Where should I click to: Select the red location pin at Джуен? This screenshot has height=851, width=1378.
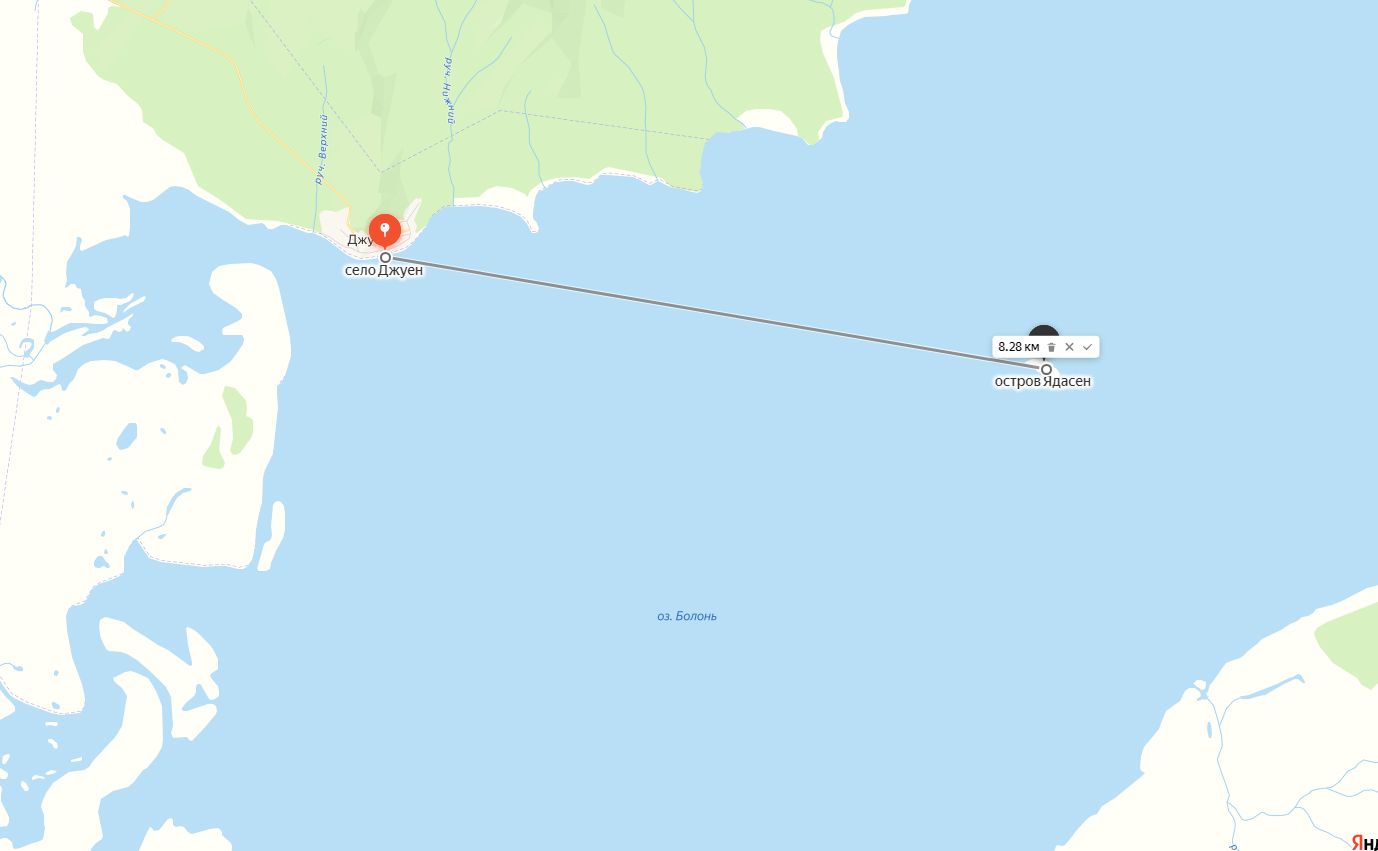tap(385, 231)
